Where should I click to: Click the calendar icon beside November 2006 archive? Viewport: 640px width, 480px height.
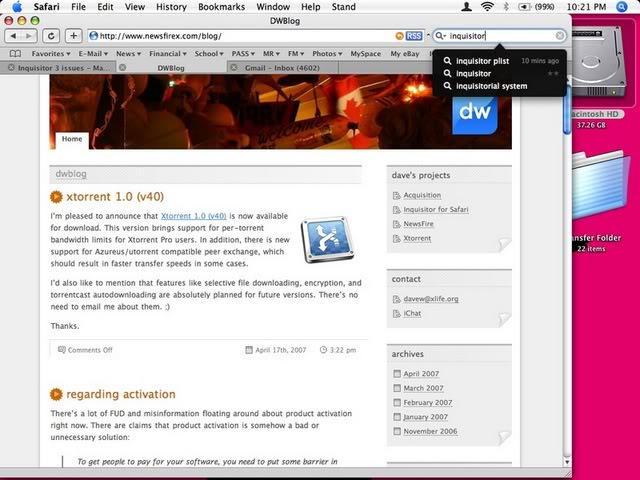(397, 431)
